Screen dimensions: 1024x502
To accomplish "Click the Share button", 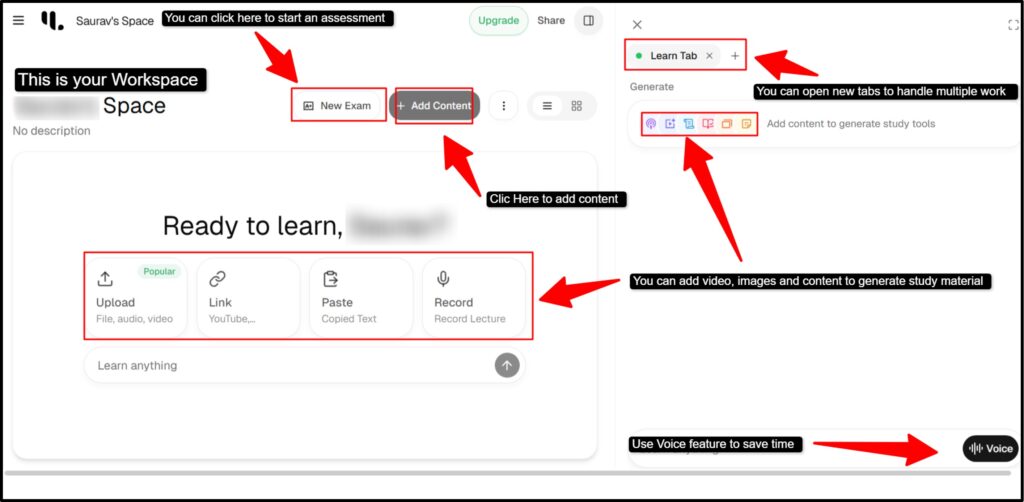I will tap(551, 20).
